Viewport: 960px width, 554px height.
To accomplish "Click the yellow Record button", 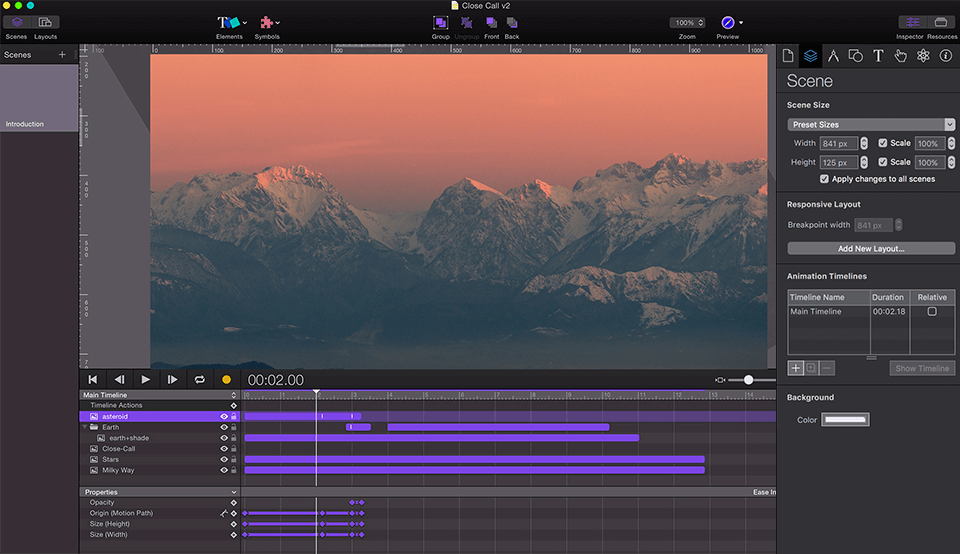I will (x=226, y=380).
